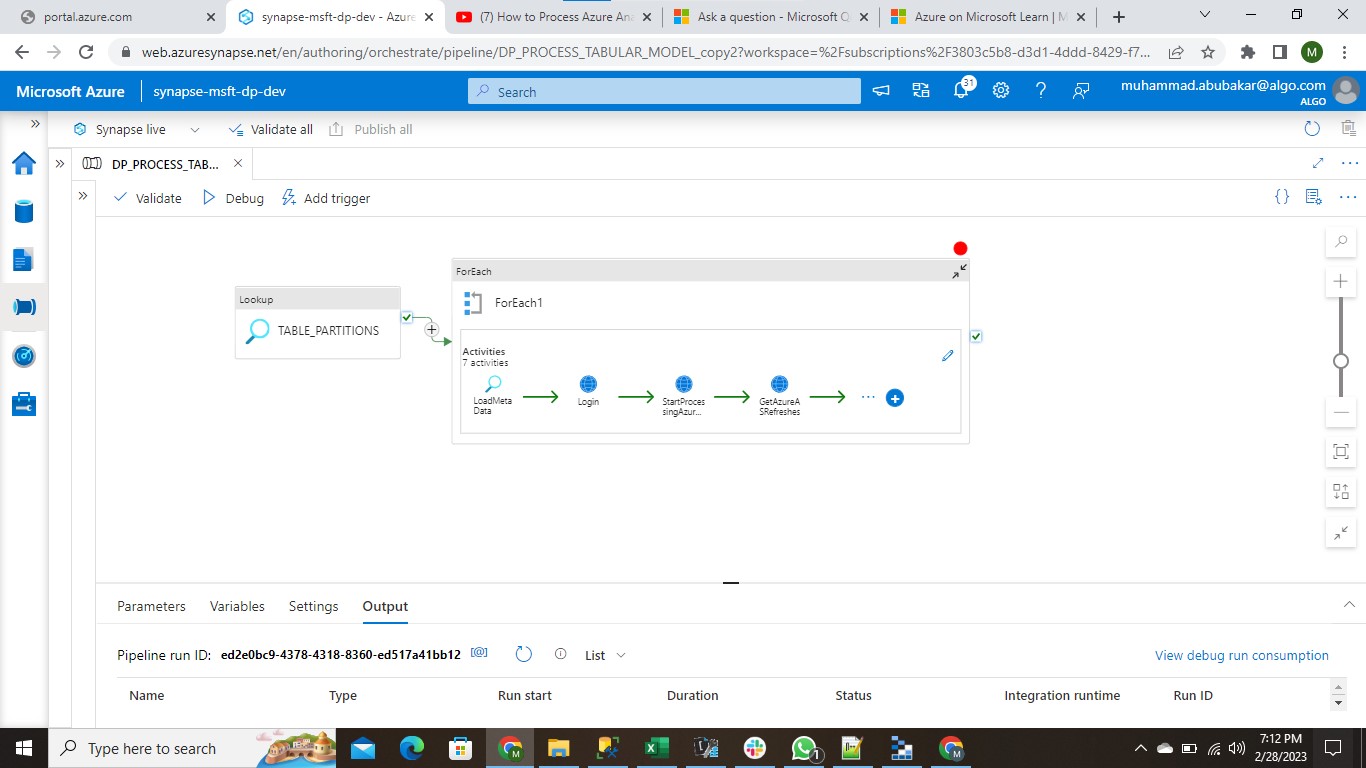Screen dimensions: 1366x768
Task: Open the Data hub icon in sidebar
Action: tap(25, 211)
